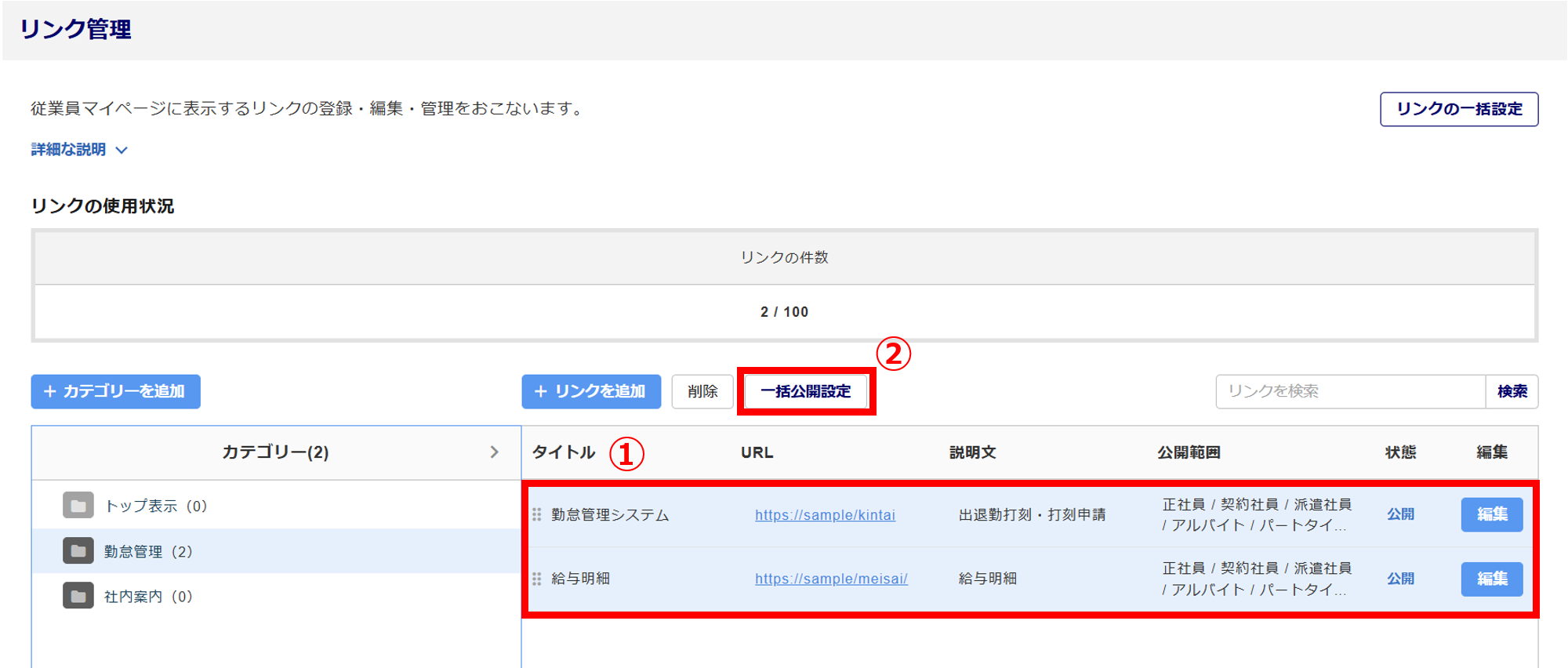Focus the リンクを検索 search field

pos(1349,391)
